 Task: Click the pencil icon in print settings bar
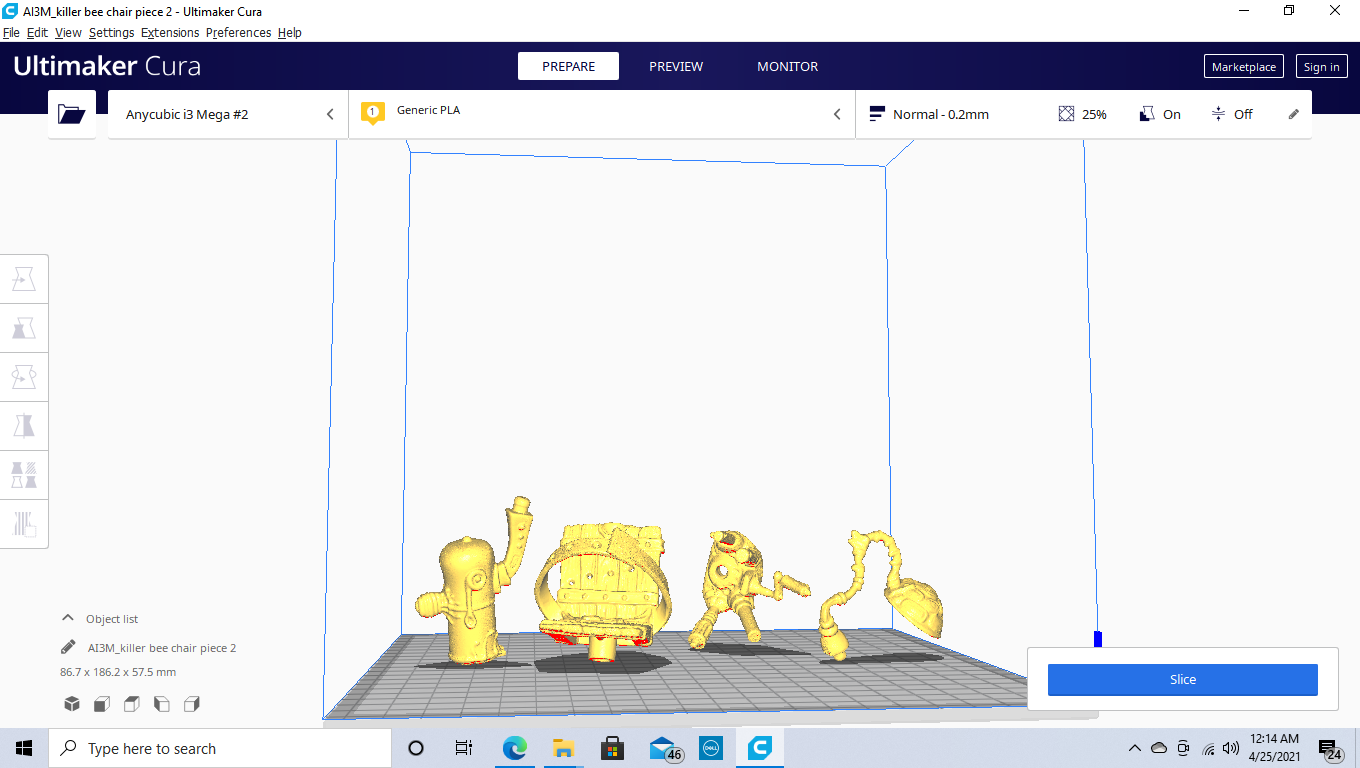[x=1294, y=114]
